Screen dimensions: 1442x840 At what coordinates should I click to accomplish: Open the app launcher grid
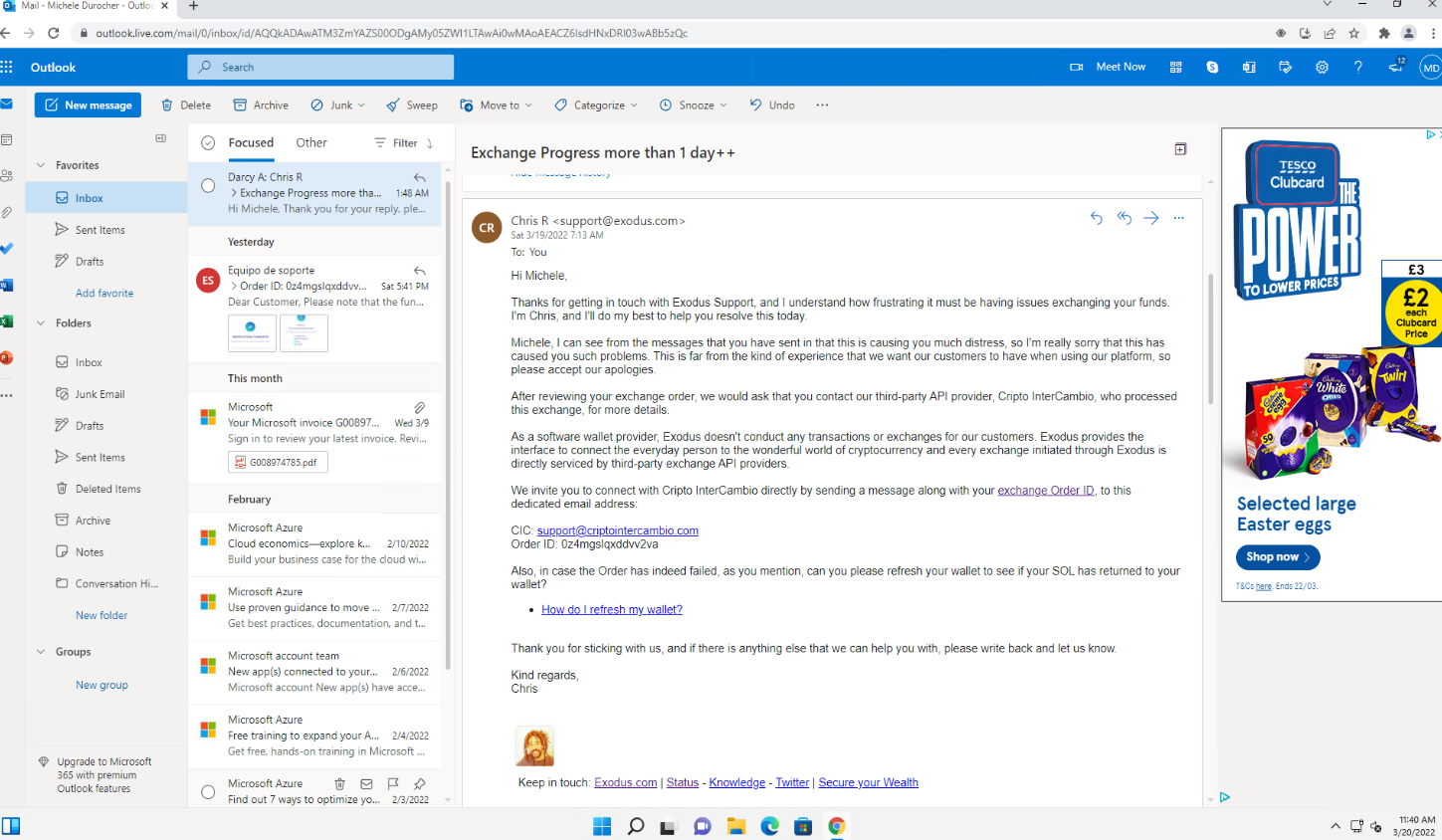tap(7, 67)
